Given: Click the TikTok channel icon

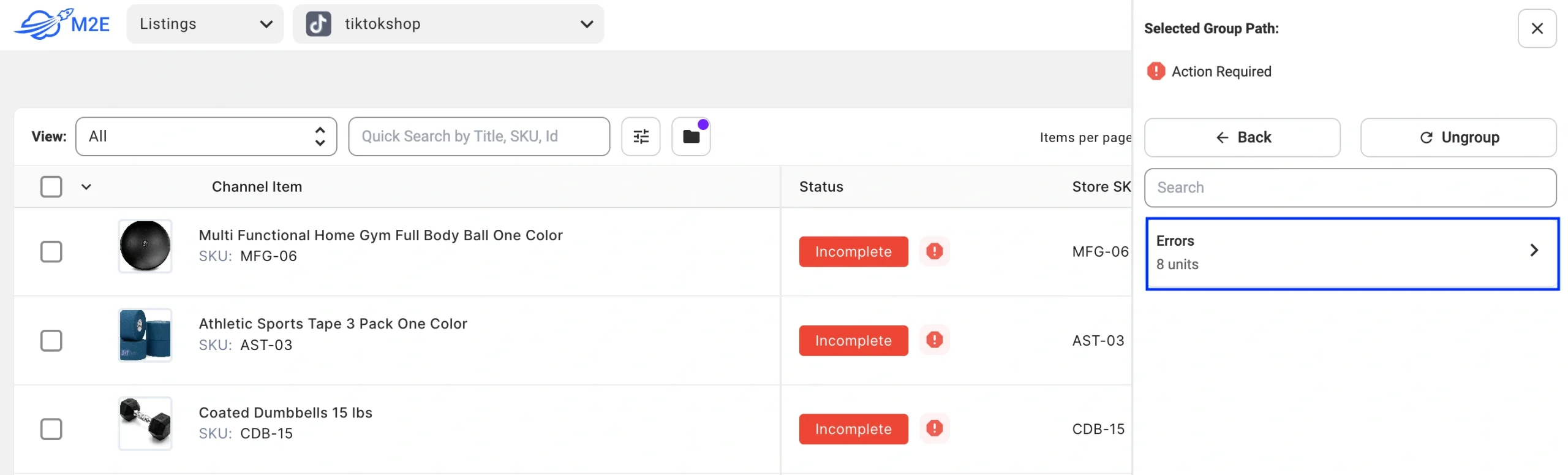Looking at the screenshot, I should point(318,24).
